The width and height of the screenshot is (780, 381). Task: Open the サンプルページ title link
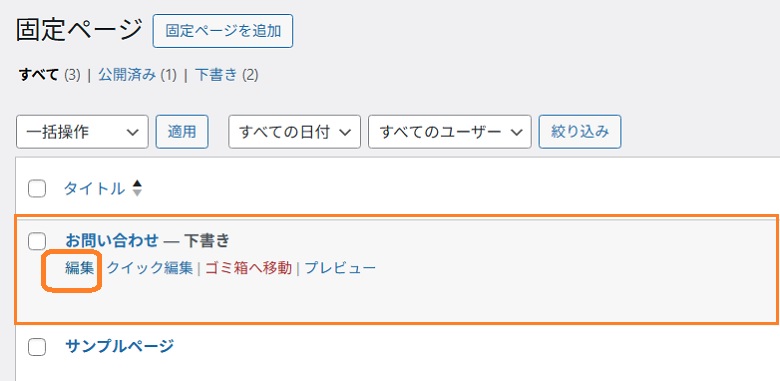(x=120, y=346)
